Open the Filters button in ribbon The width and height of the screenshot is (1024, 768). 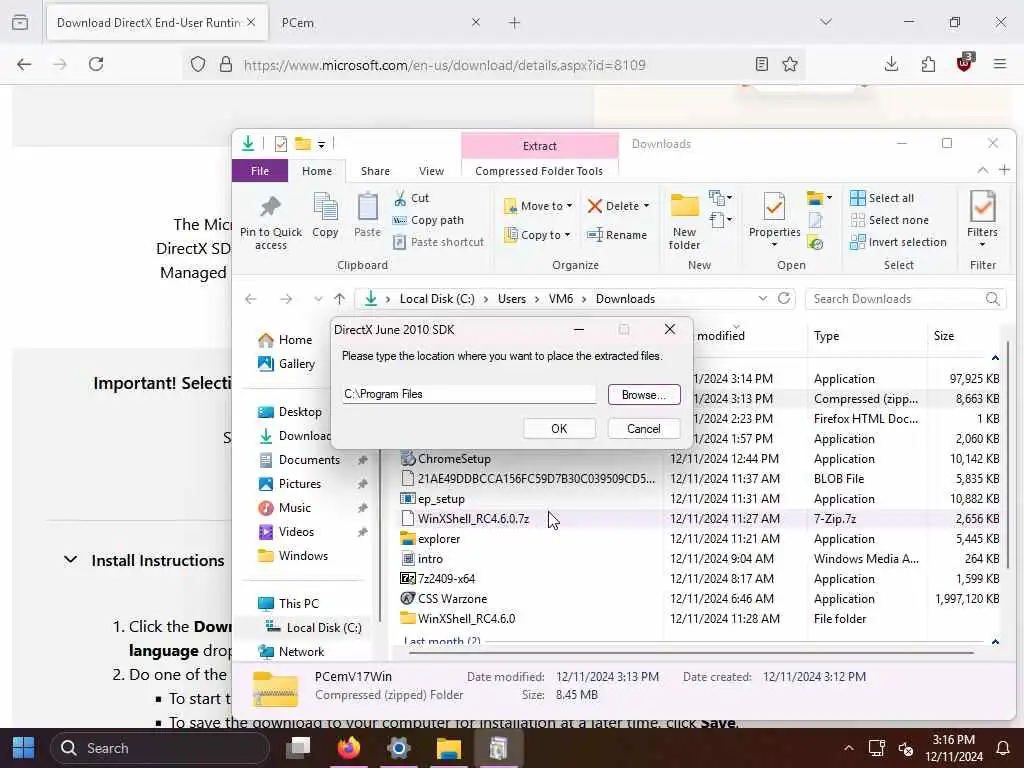(x=982, y=221)
